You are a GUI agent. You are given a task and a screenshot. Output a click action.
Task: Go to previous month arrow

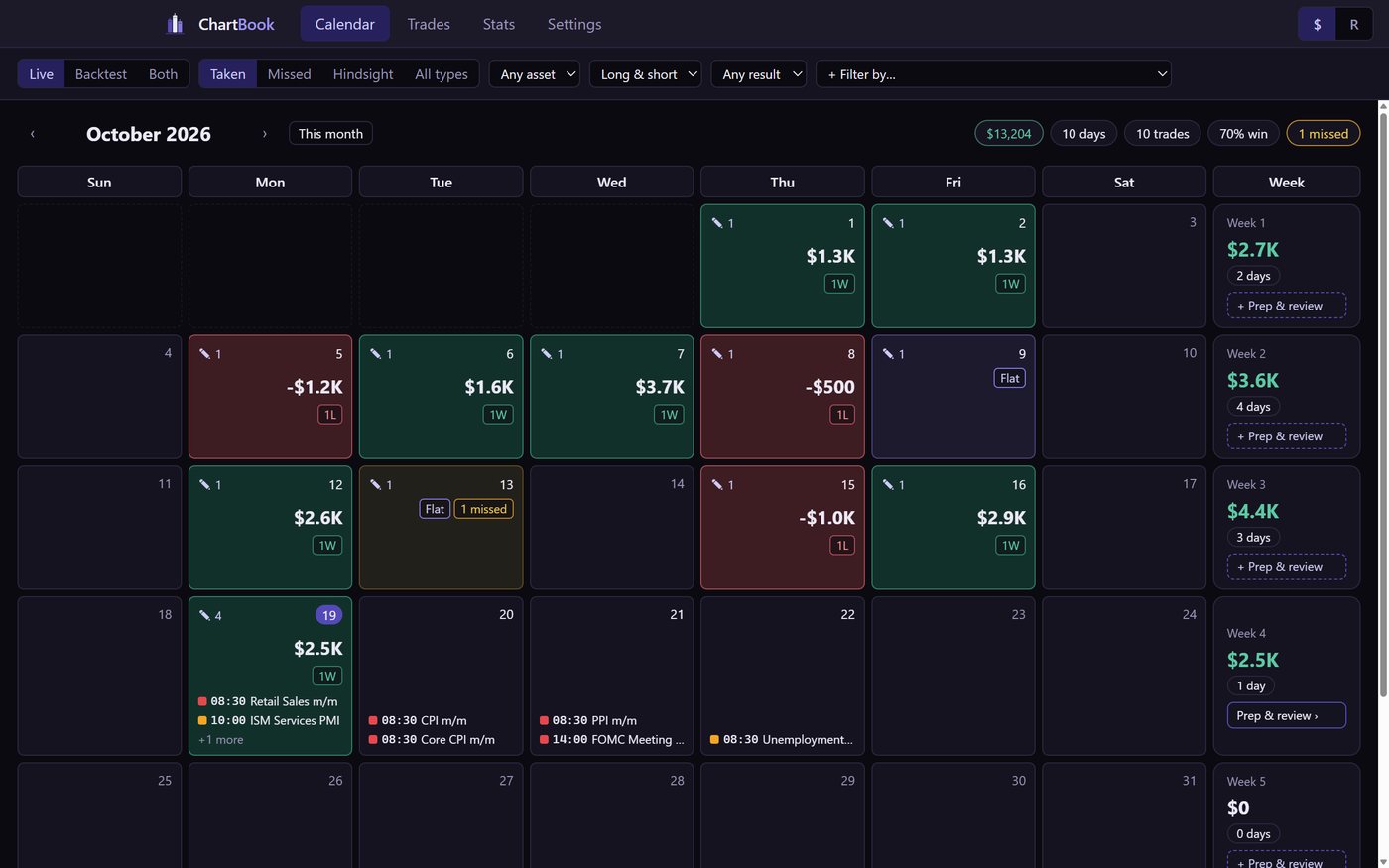point(32,134)
